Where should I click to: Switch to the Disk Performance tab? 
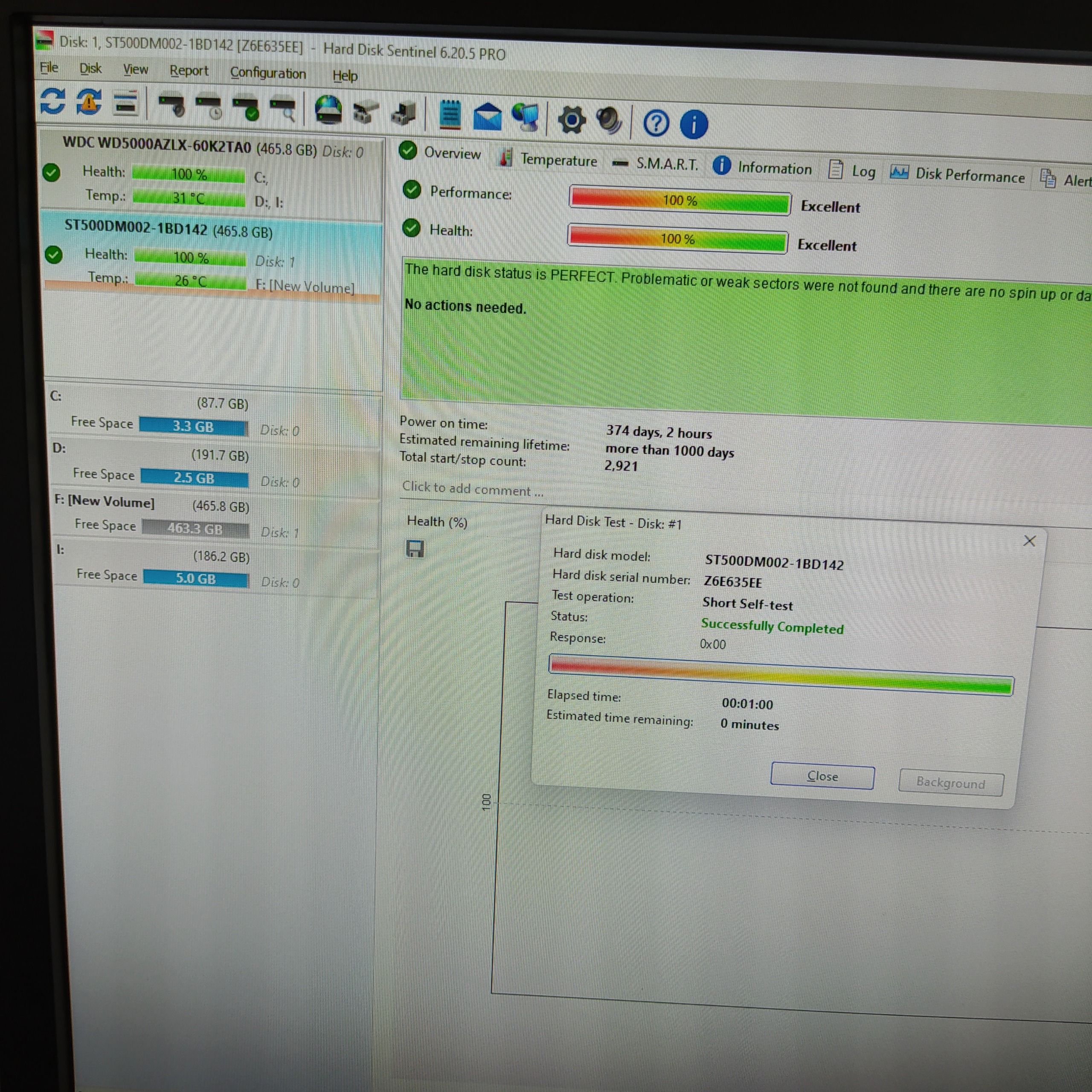point(958,174)
